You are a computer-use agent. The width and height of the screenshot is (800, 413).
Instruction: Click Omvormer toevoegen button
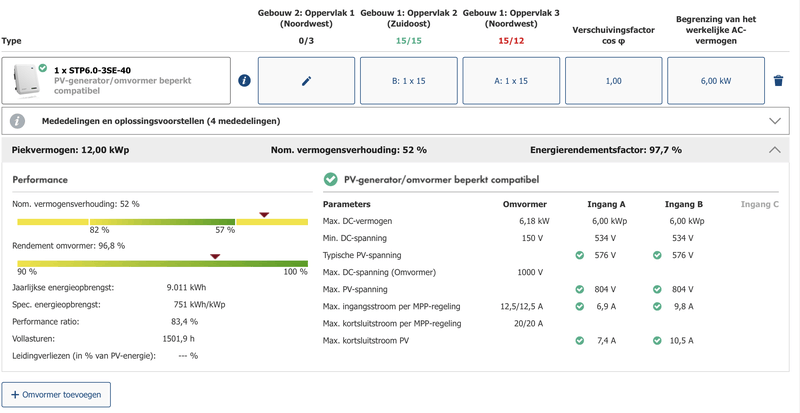pyautogui.click(x=57, y=395)
